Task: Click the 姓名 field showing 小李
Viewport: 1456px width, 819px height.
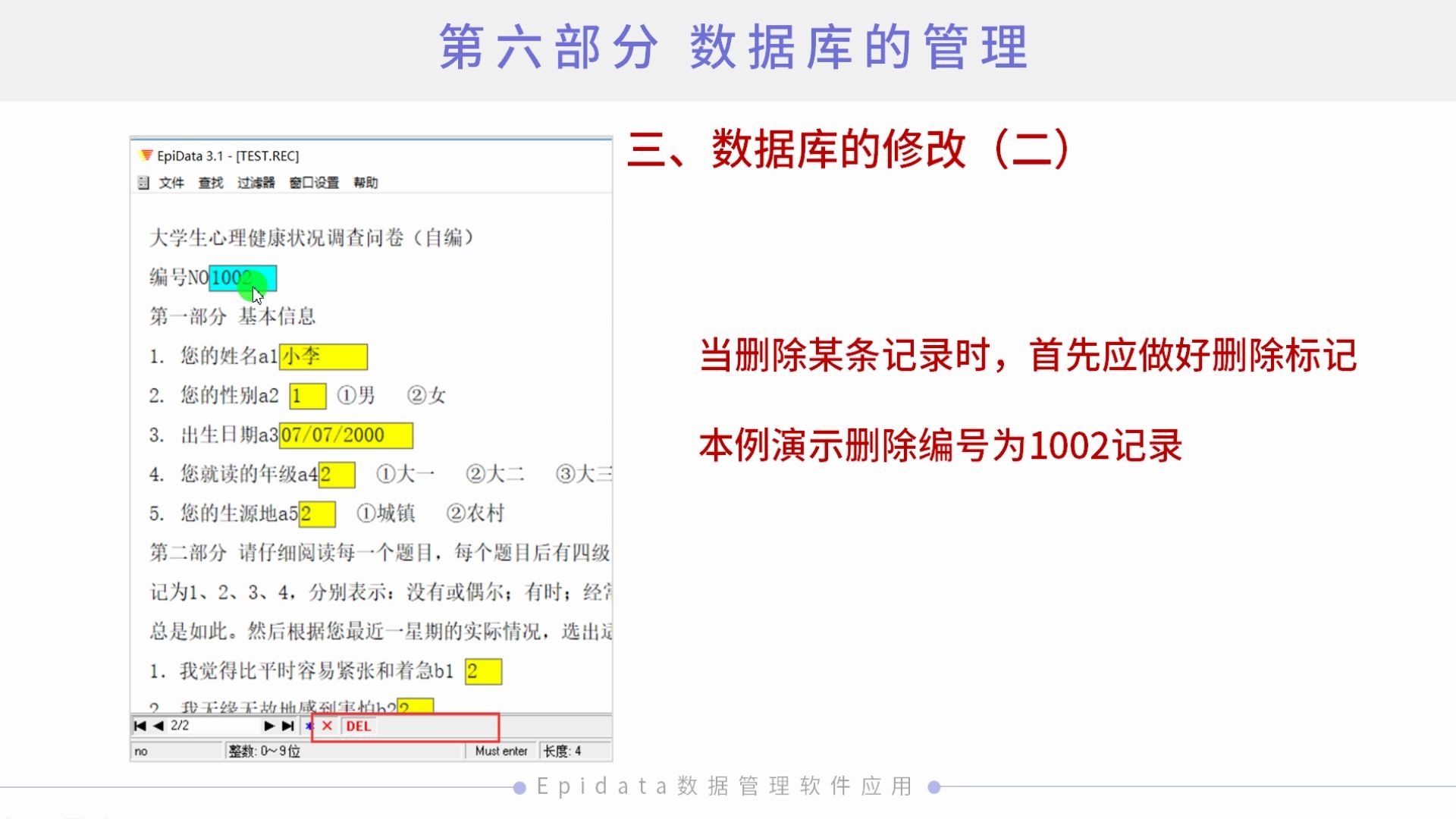Action: tap(322, 356)
